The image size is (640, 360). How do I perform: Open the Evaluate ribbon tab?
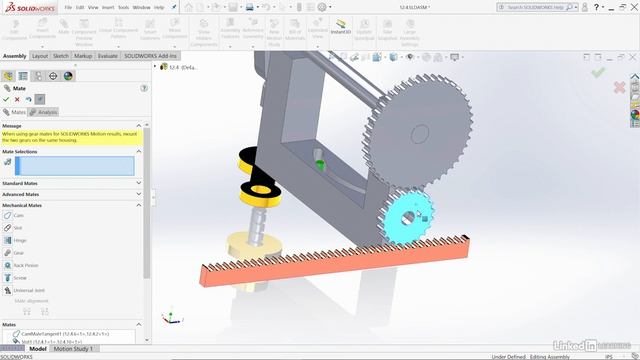[108, 56]
